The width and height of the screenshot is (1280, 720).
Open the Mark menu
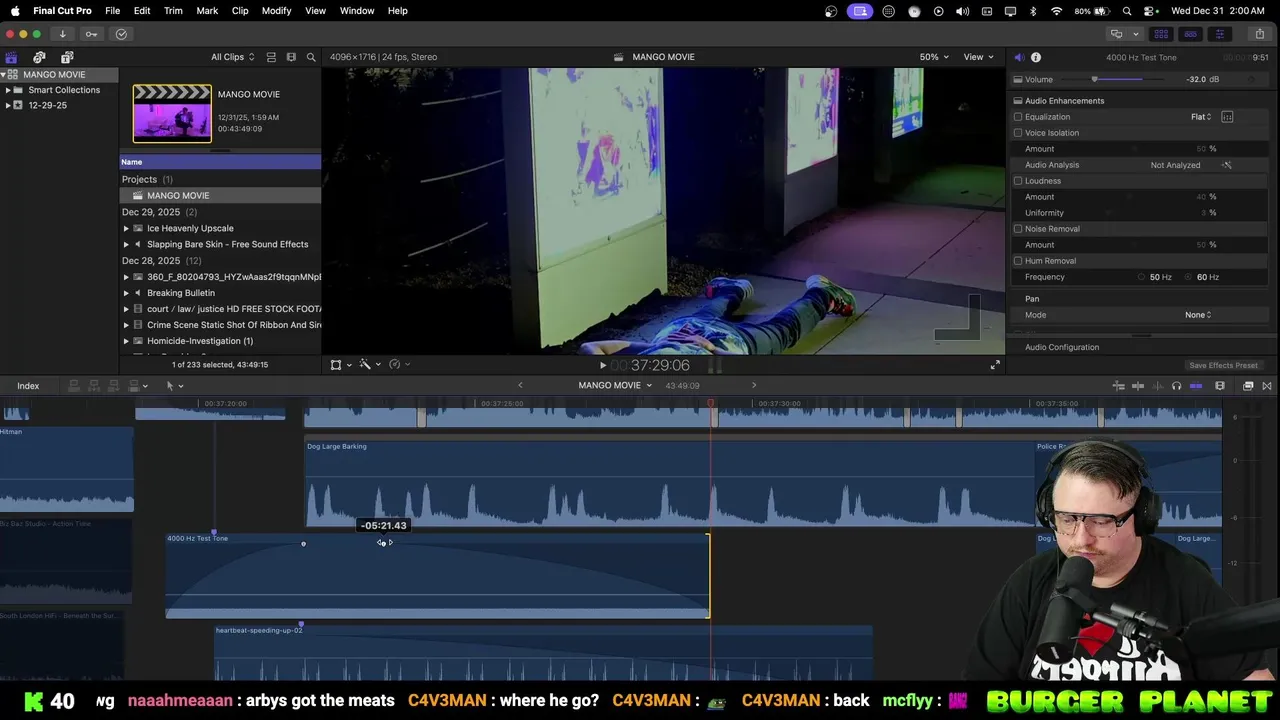[207, 11]
